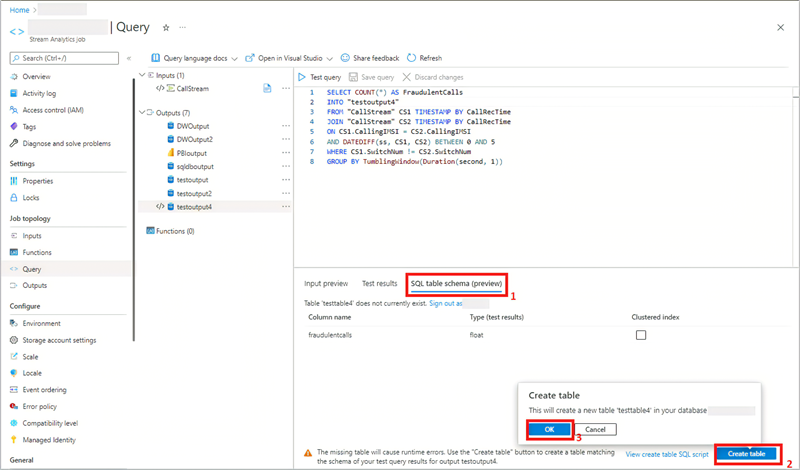Click the Query language docs book icon

tap(156, 58)
